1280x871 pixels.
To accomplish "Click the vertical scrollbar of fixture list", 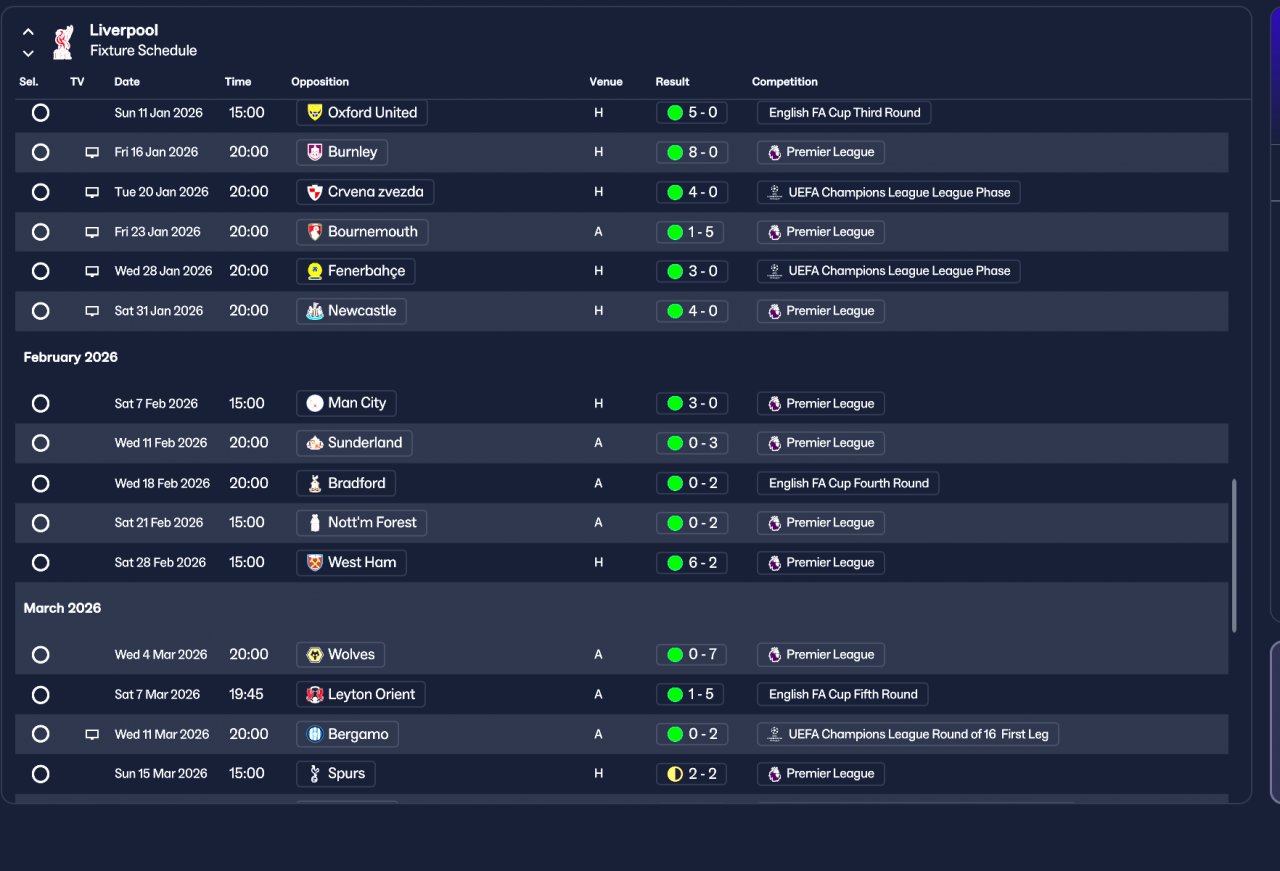I will pos(1234,555).
